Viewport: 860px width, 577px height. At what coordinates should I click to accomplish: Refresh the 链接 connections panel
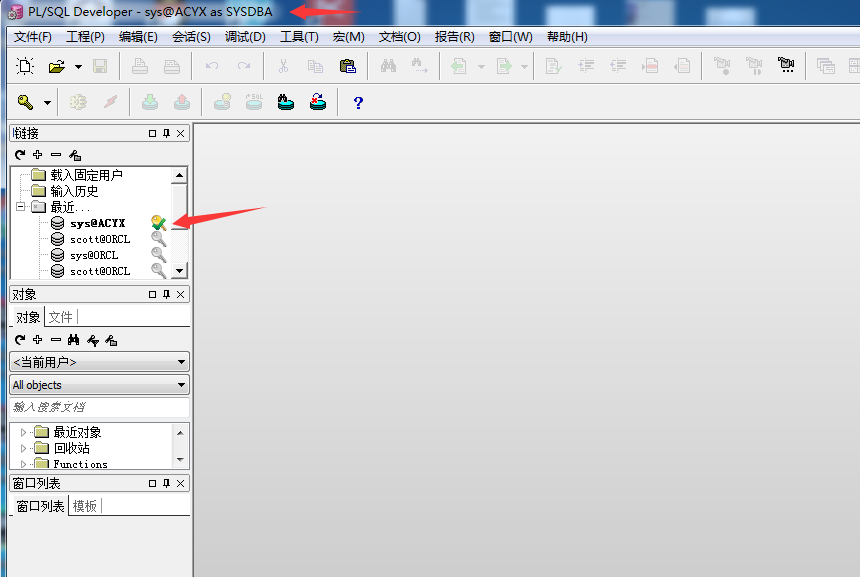pos(20,155)
